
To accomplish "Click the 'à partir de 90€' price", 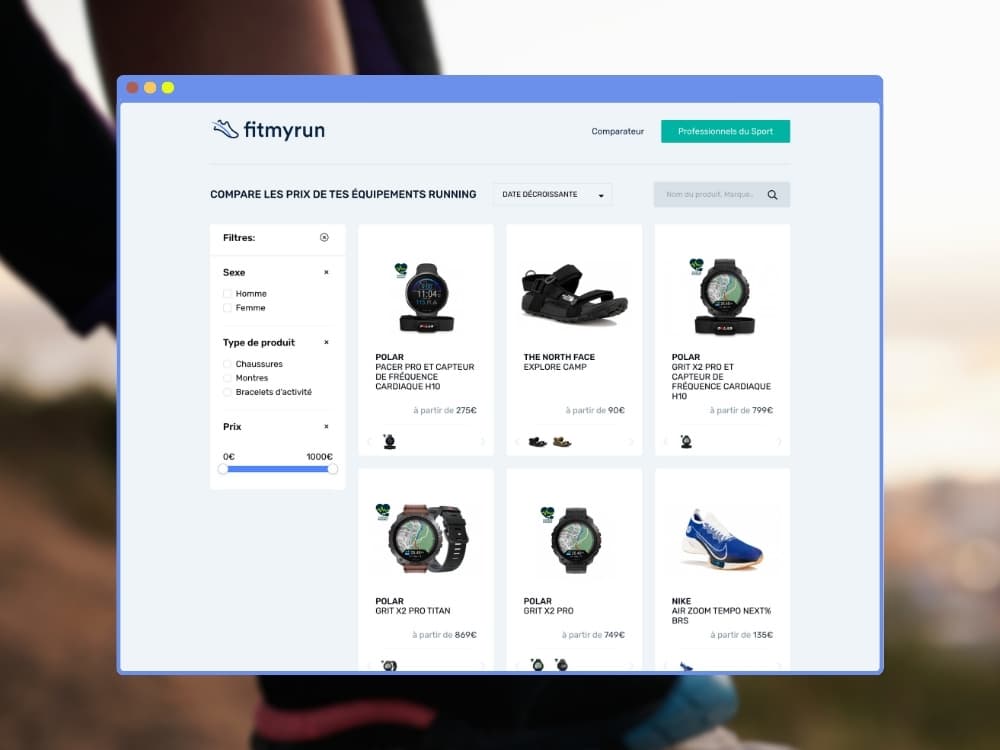I will 595,410.
